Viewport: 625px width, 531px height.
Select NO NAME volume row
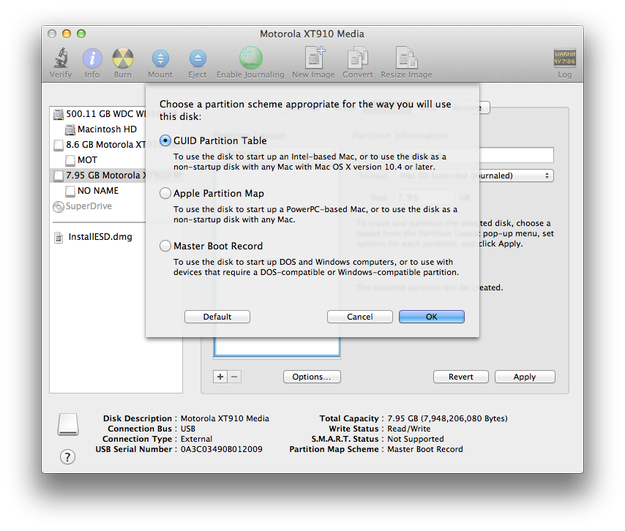[x=98, y=191]
